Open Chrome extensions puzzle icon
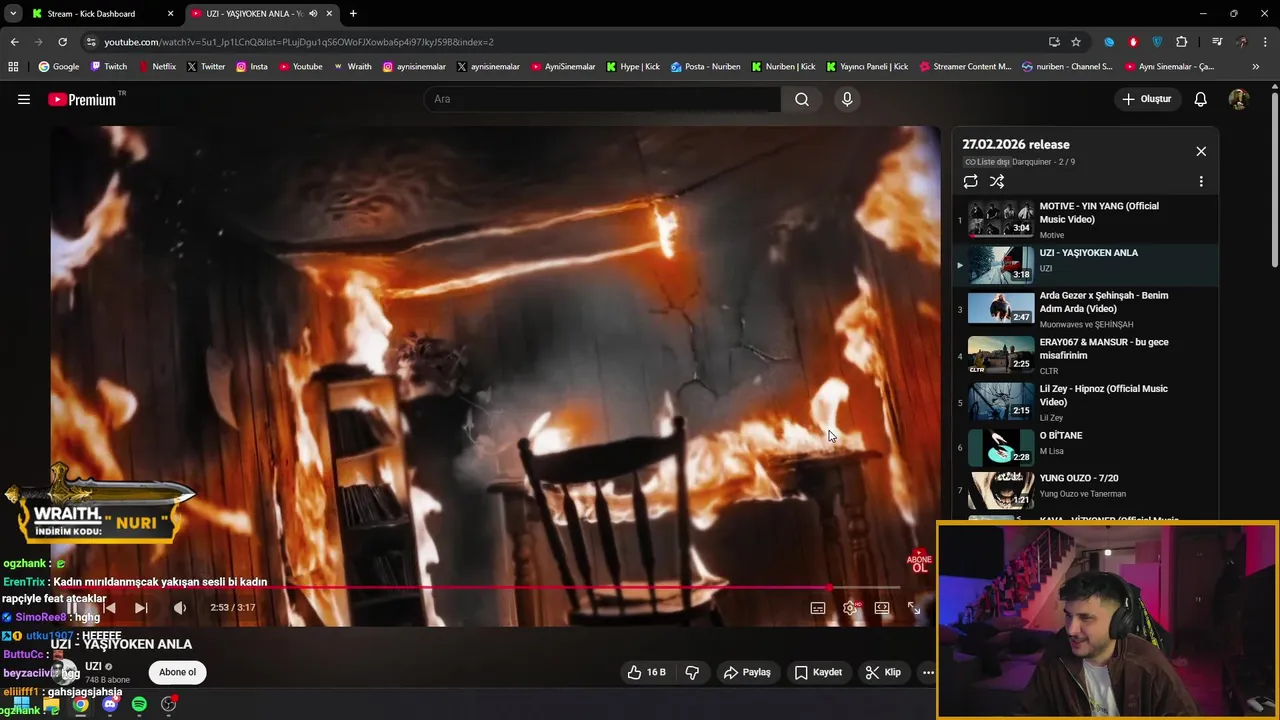 [x=1182, y=42]
